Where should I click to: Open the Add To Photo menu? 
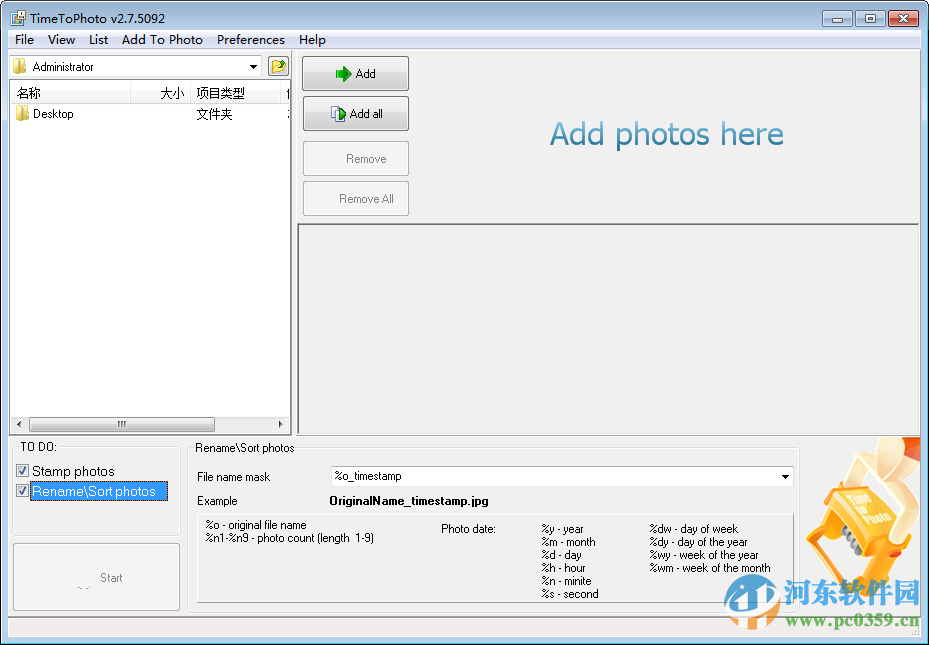(x=162, y=40)
